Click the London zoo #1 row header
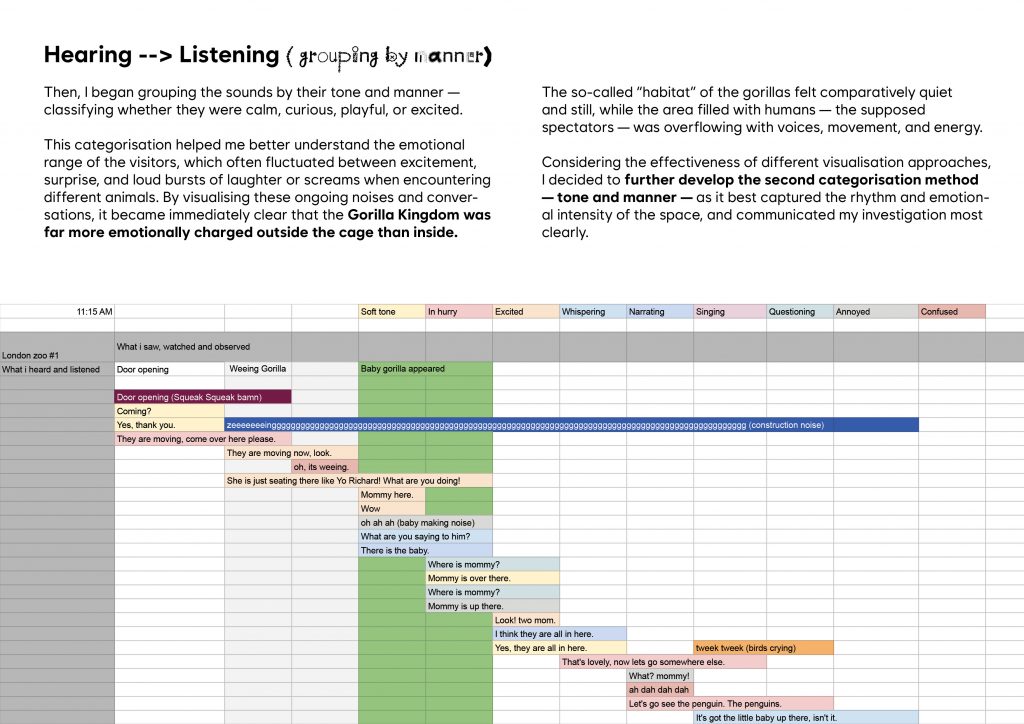The height and width of the screenshot is (724, 1024). click(57, 353)
